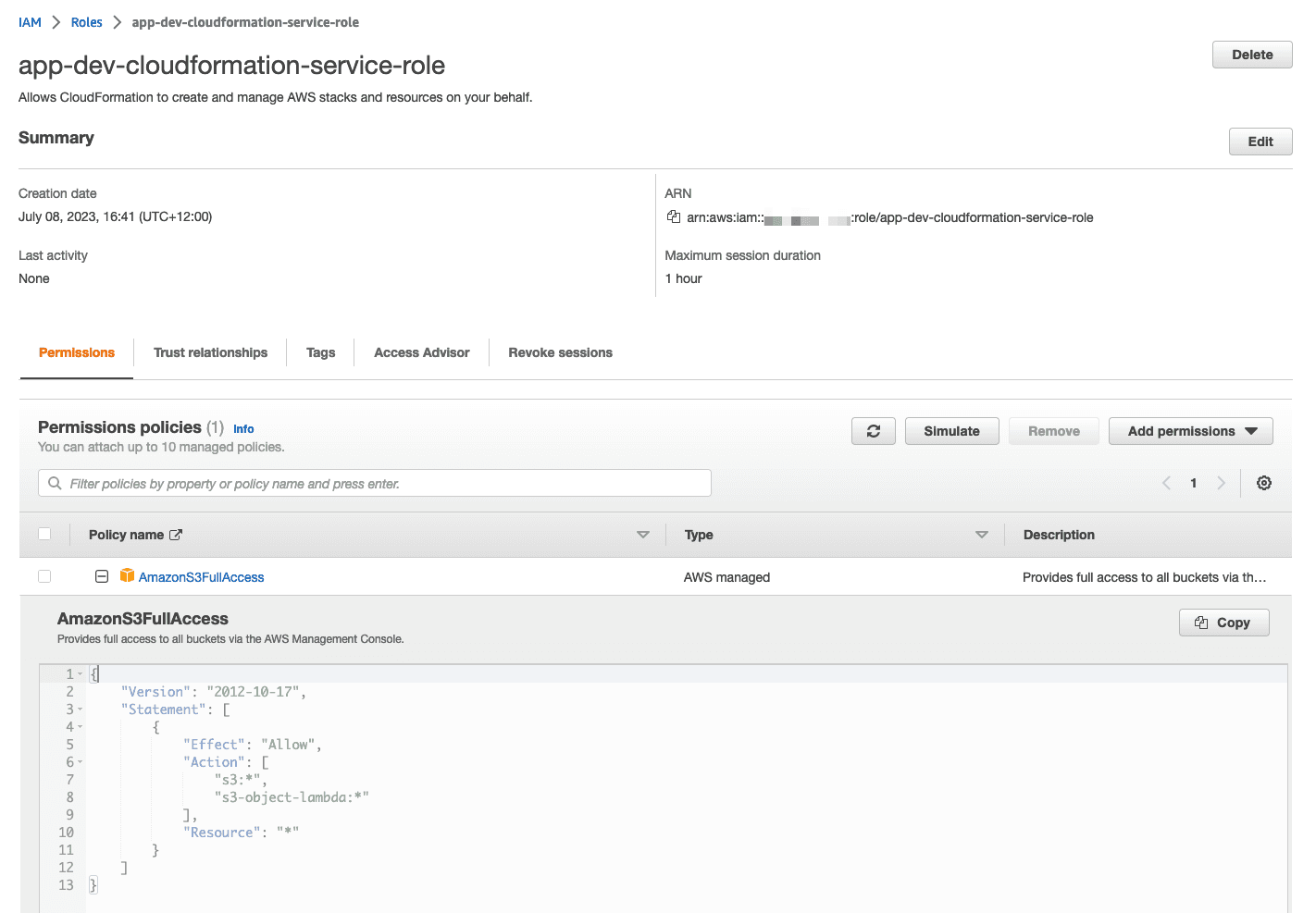Click the AmazonS3FullAccess orange policy box icon

(128, 576)
